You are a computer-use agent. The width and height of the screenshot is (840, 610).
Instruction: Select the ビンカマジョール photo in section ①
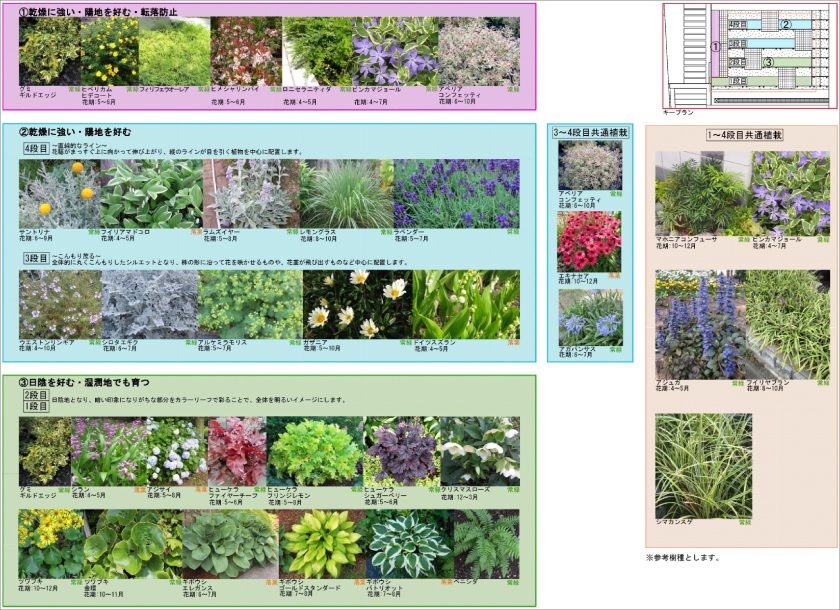(x=395, y=51)
